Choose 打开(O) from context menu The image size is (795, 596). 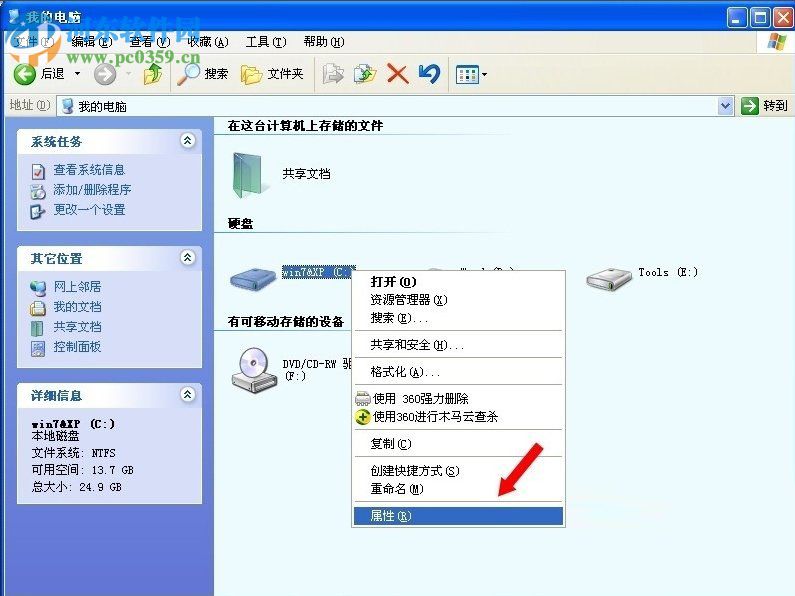(458, 282)
